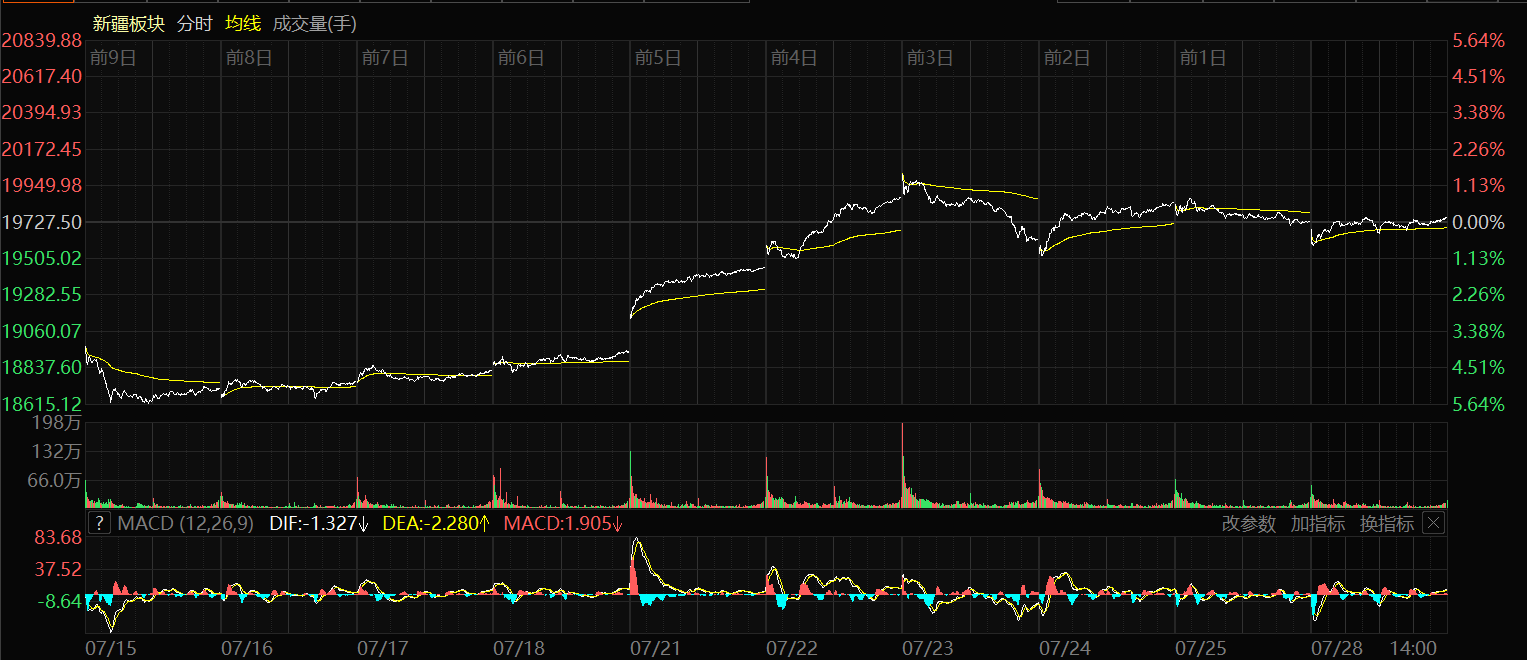
Task: Click the 07/28 date on time axis
Action: [1337, 648]
